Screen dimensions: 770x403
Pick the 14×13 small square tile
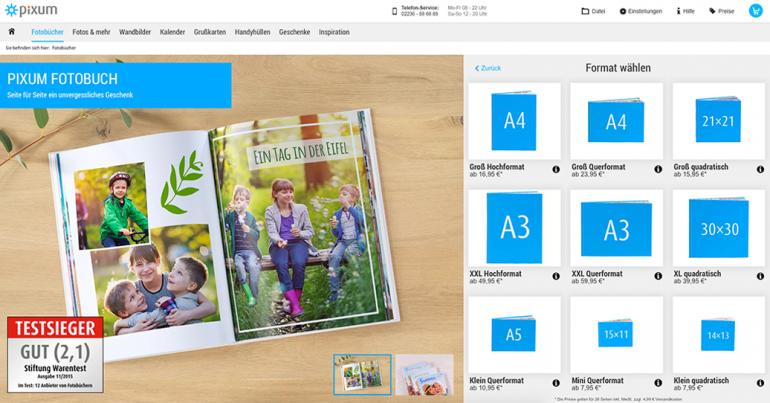(x=718, y=334)
